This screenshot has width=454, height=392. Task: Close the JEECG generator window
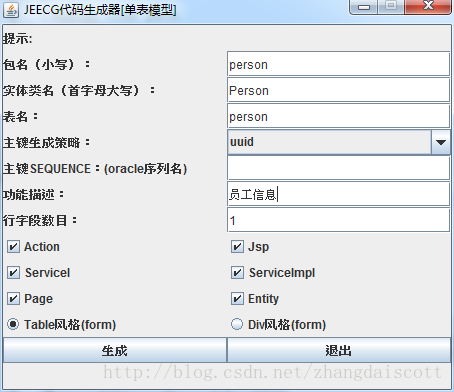[x=428, y=7]
